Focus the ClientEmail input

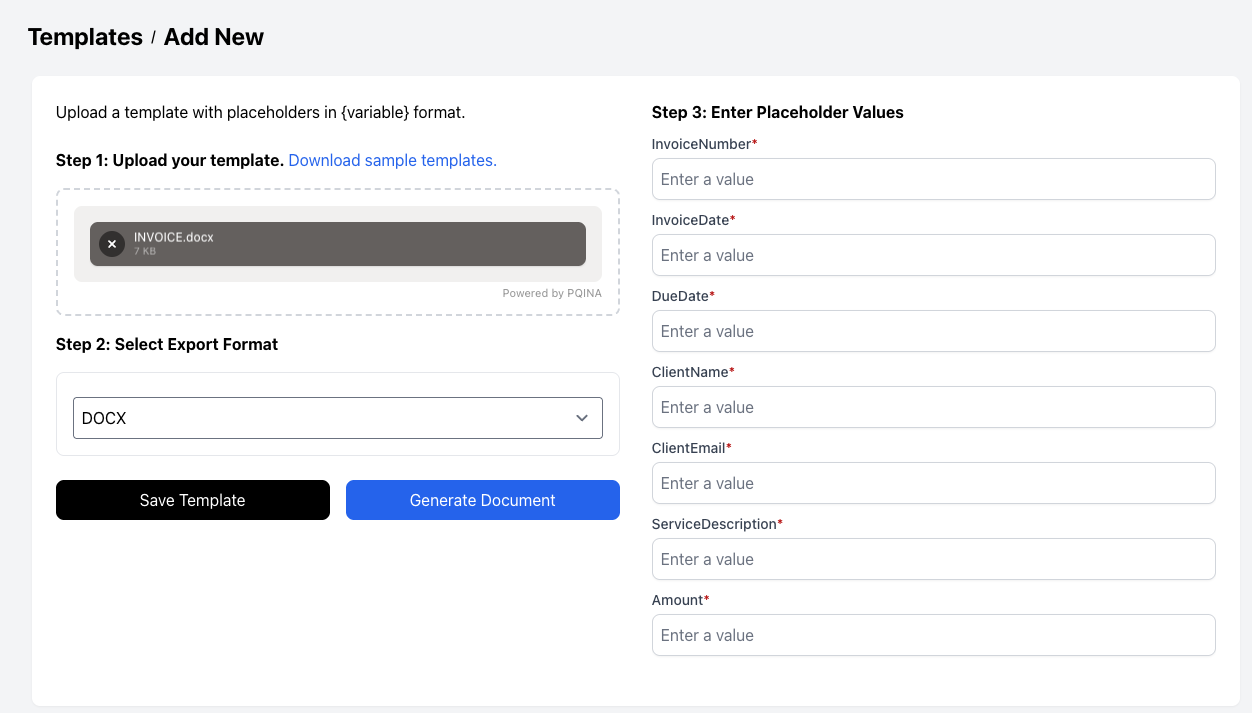pyautogui.click(x=933, y=483)
